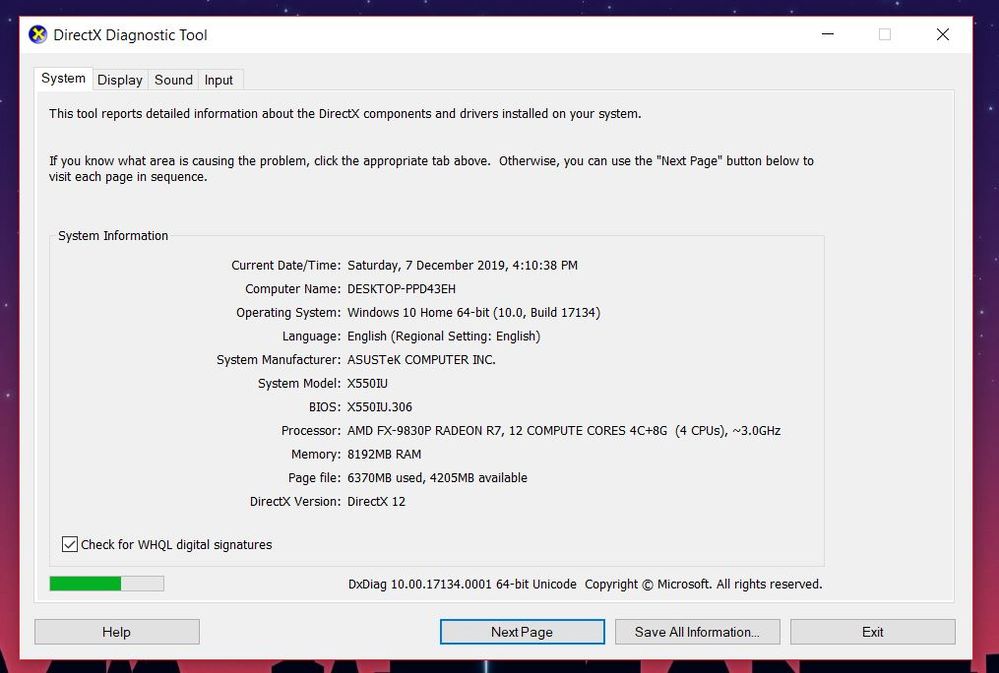
Task: Click the Copyright Microsoft notice text
Action: (x=703, y=584)
